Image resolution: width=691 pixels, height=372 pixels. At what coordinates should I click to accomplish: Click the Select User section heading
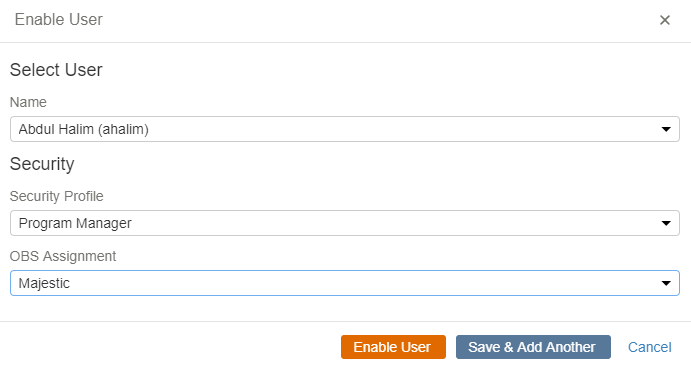56,70
